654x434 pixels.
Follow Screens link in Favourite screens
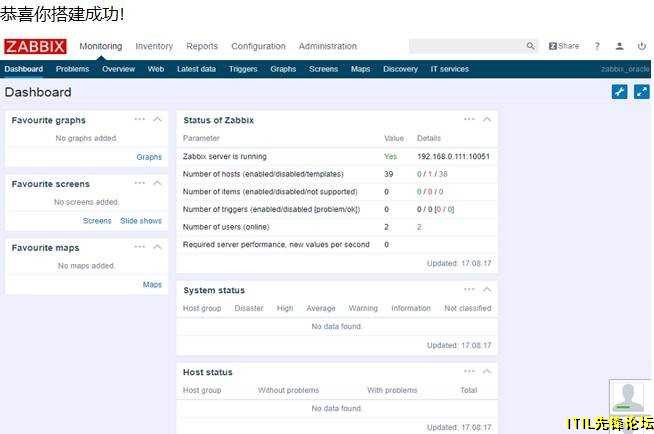pos(97,221)
